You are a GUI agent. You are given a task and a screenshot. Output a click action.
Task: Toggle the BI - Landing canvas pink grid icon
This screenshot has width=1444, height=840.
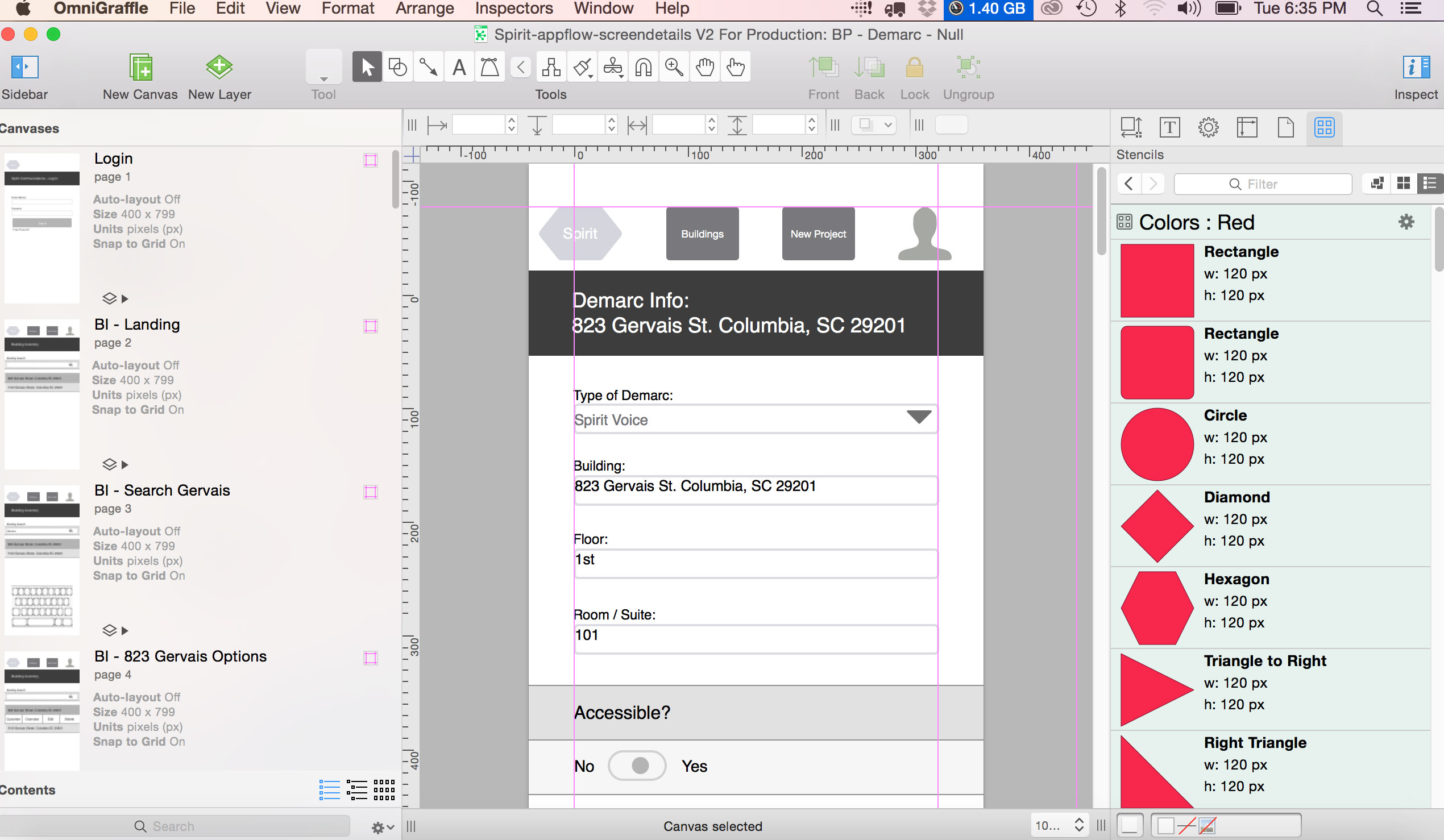371,326
